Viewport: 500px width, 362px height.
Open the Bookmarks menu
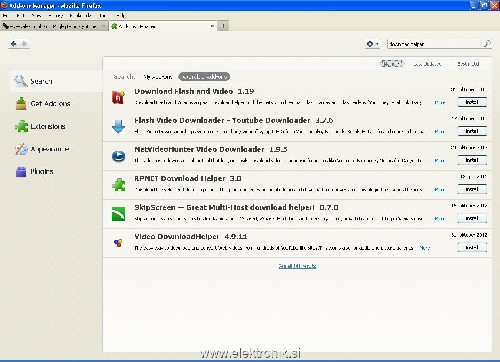tap(81, 15)
